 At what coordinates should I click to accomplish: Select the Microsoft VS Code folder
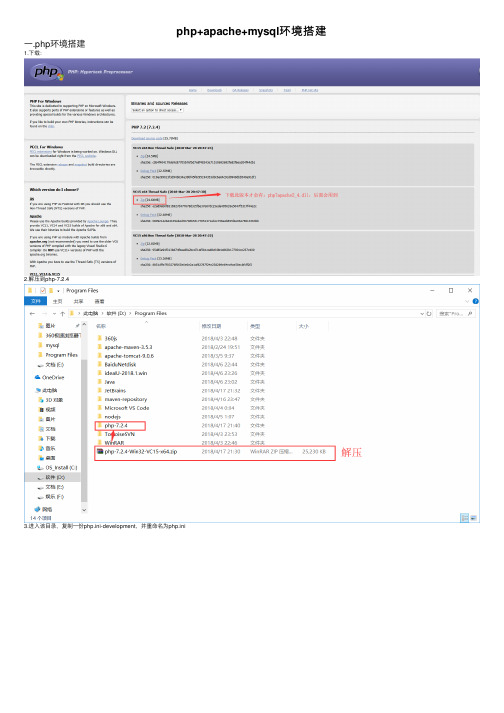126,408
